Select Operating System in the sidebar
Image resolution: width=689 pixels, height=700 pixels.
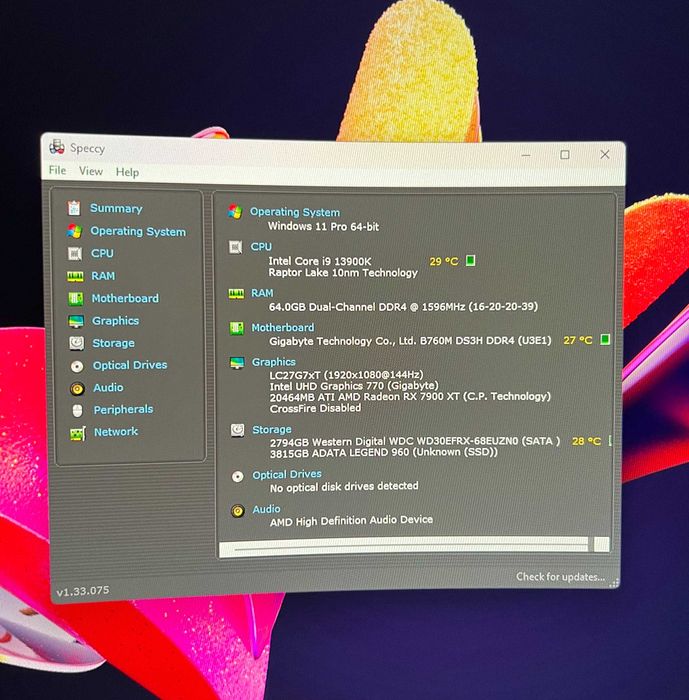pos(138,231)
